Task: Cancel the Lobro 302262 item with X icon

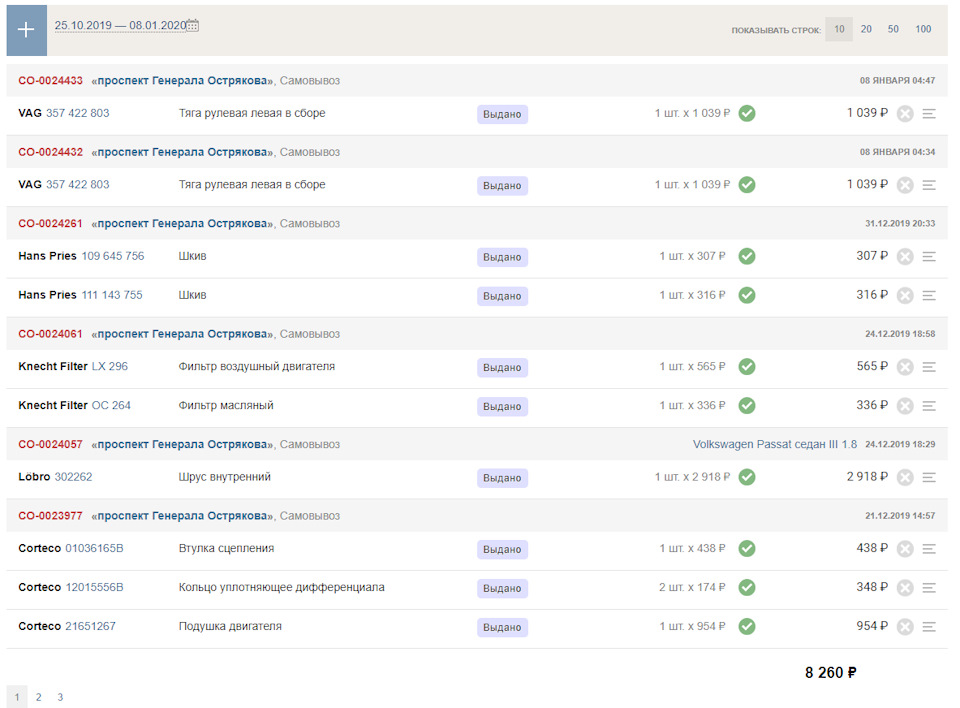Action: [x=905, y=478]
